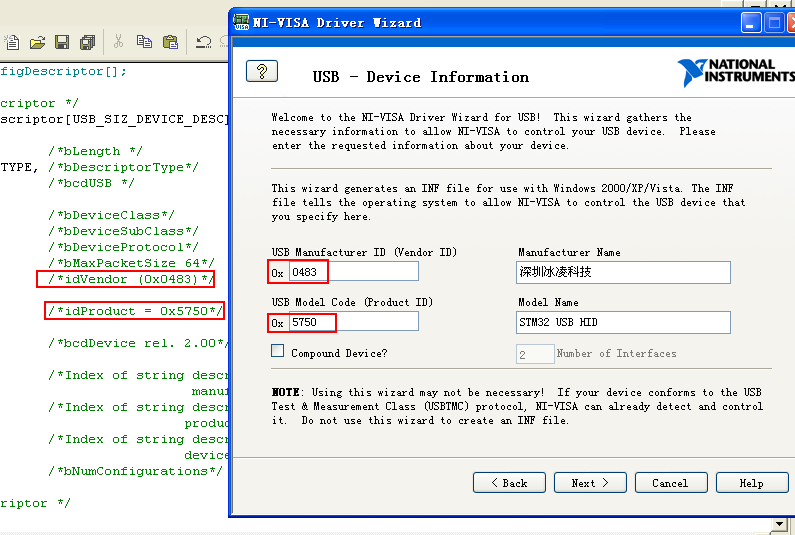795x535 pixels.
Task: Open Help from the wizard footer
Action: click(x=752, y=483)
